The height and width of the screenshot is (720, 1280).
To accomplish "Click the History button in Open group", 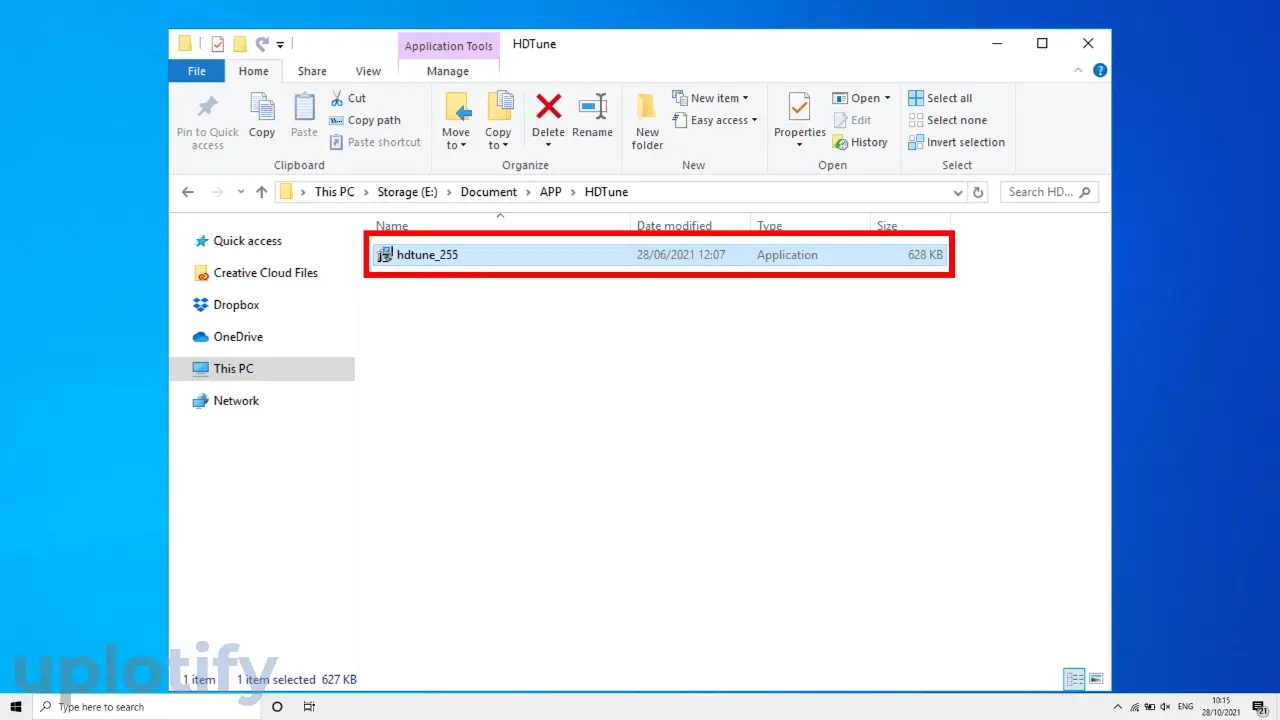I will 860,142.
